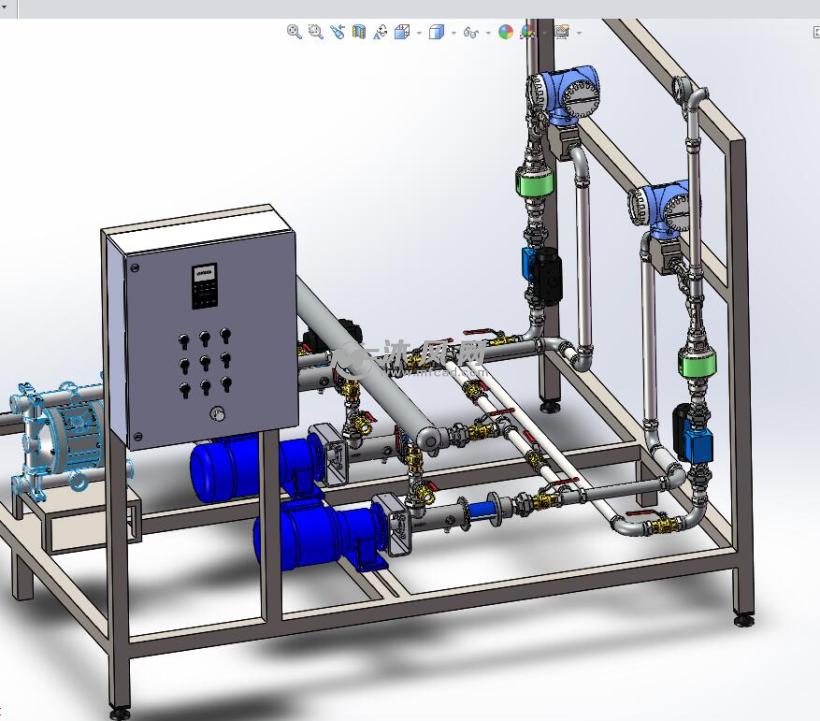Open the Section View tool
The width and height of the screenshot is (820, 721).
click(356, 32)
